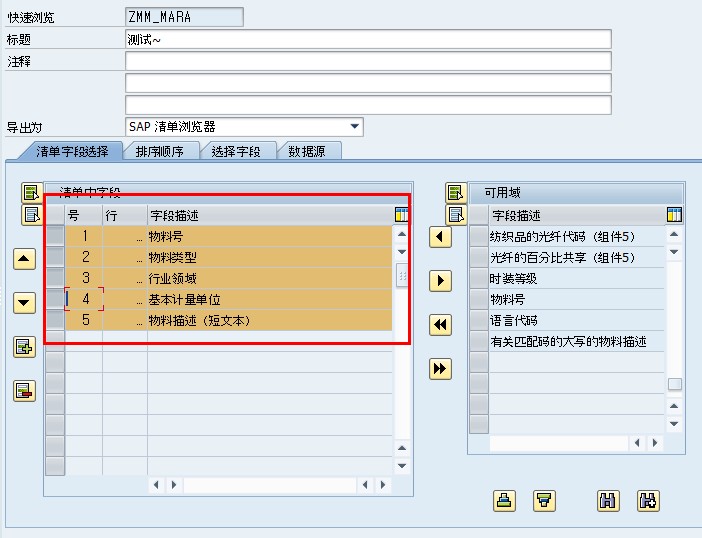Click deselect-all icon beside list fields header row
This screenshot has width=702, height=538.
pyautogui.click(x=32, y=215)
